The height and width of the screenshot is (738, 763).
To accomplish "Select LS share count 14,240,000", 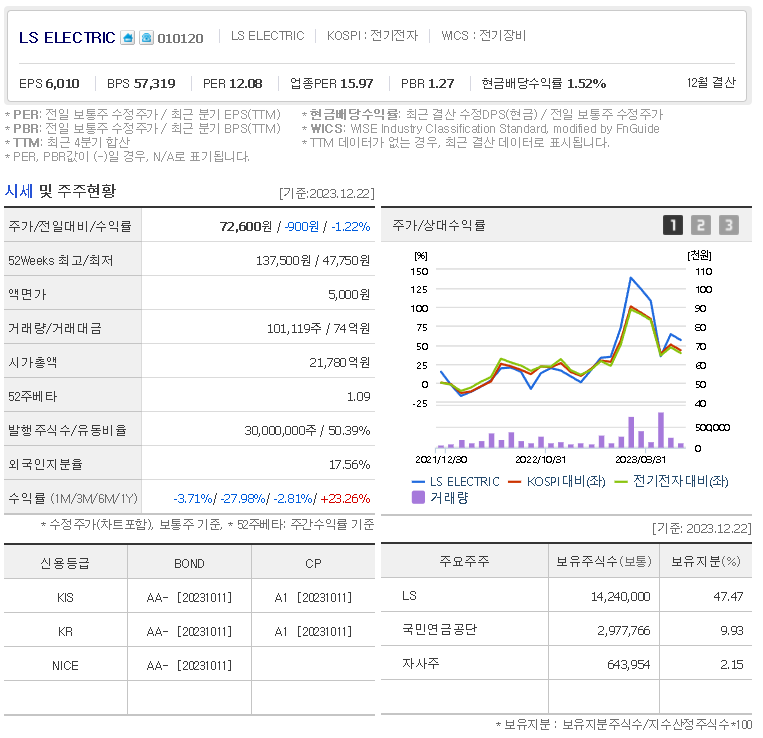I will point(620,596).
